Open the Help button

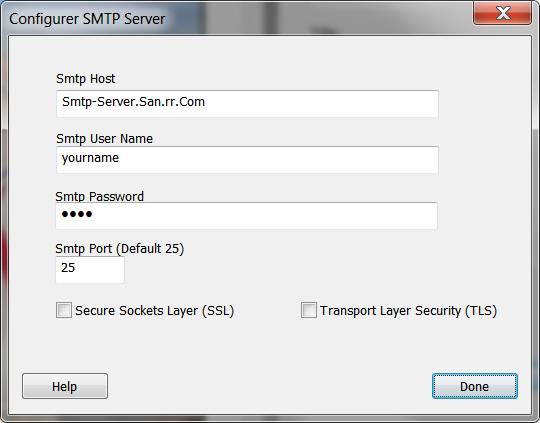[65, 386]
